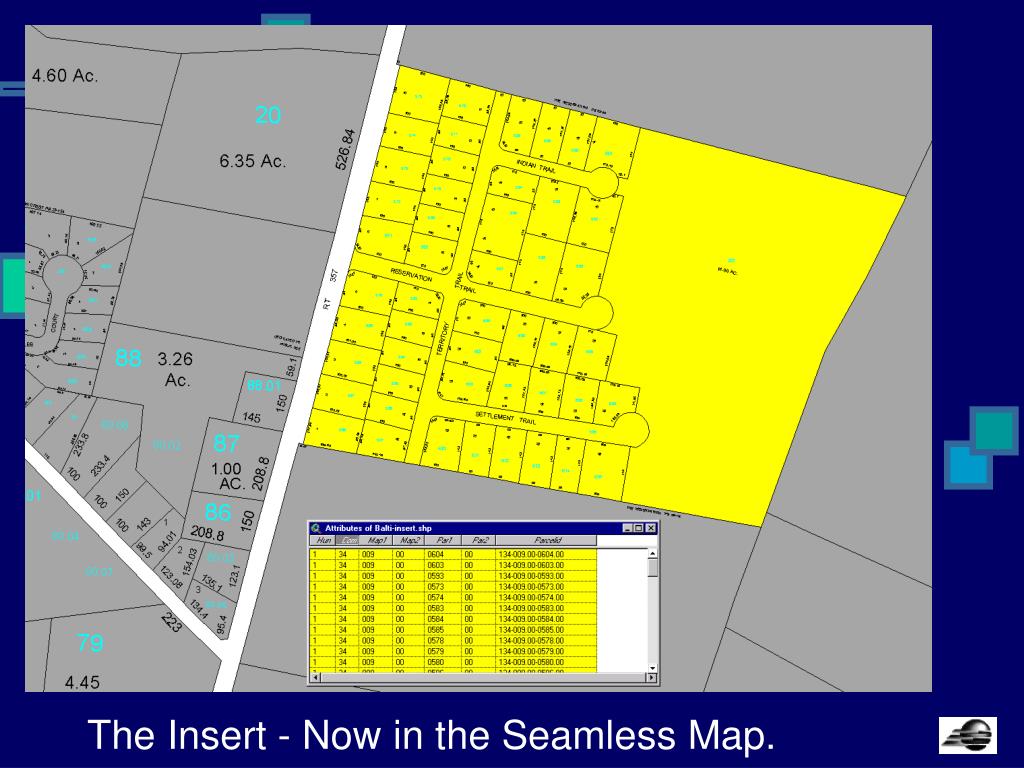This screenshot has width=1024, height=768.
Task: Click parcel number 87 on the map
Action: (226, 443)
